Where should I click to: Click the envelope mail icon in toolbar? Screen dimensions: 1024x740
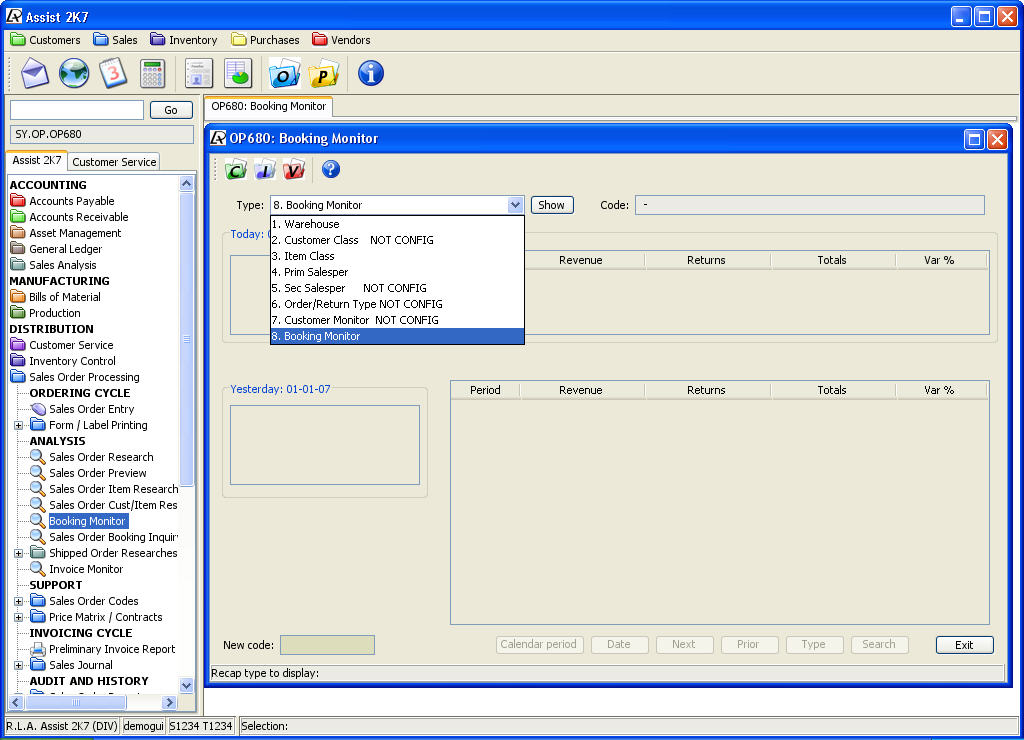tap(35, 73)
